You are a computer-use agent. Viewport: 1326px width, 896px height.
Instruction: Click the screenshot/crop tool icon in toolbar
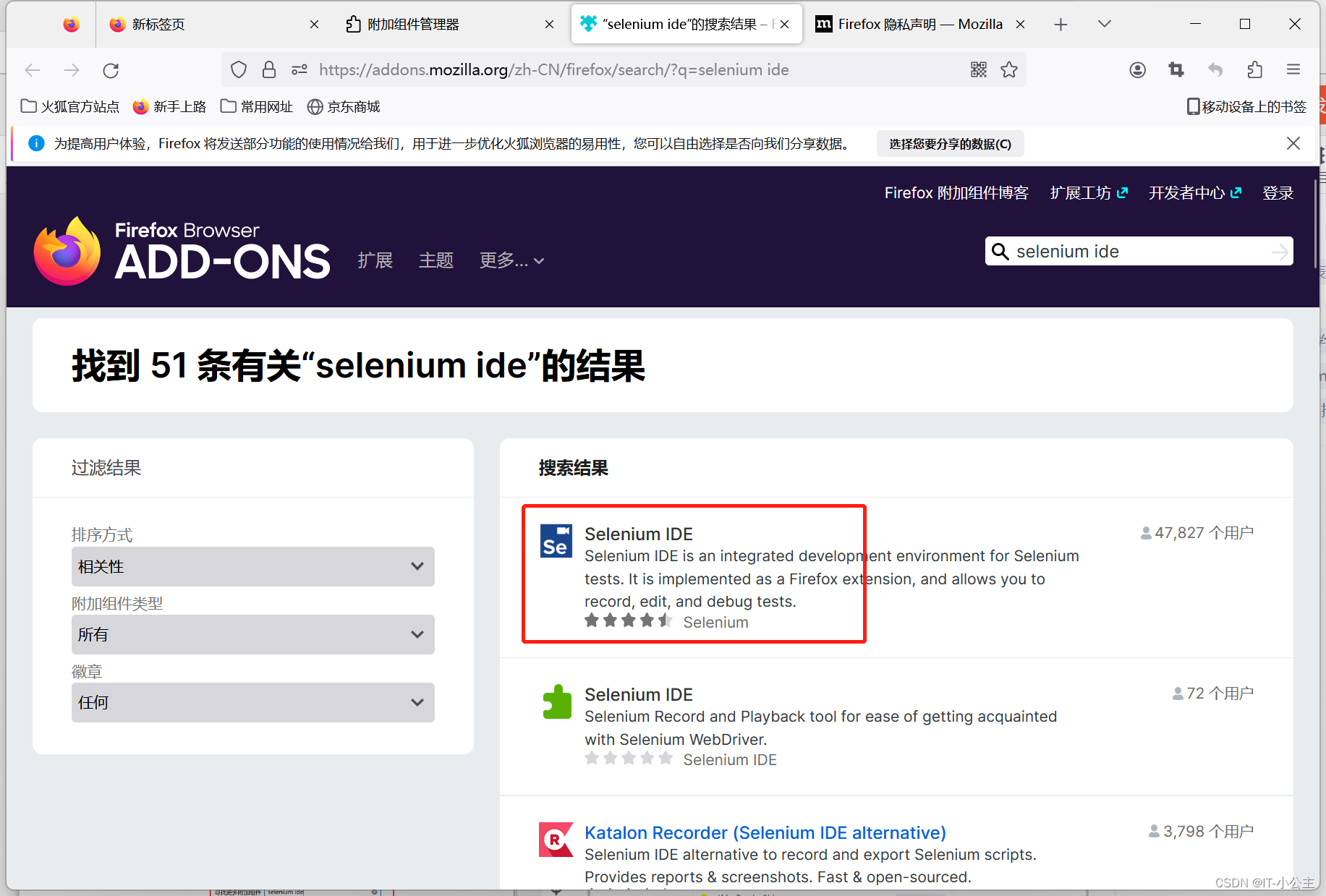(1176, 69)
